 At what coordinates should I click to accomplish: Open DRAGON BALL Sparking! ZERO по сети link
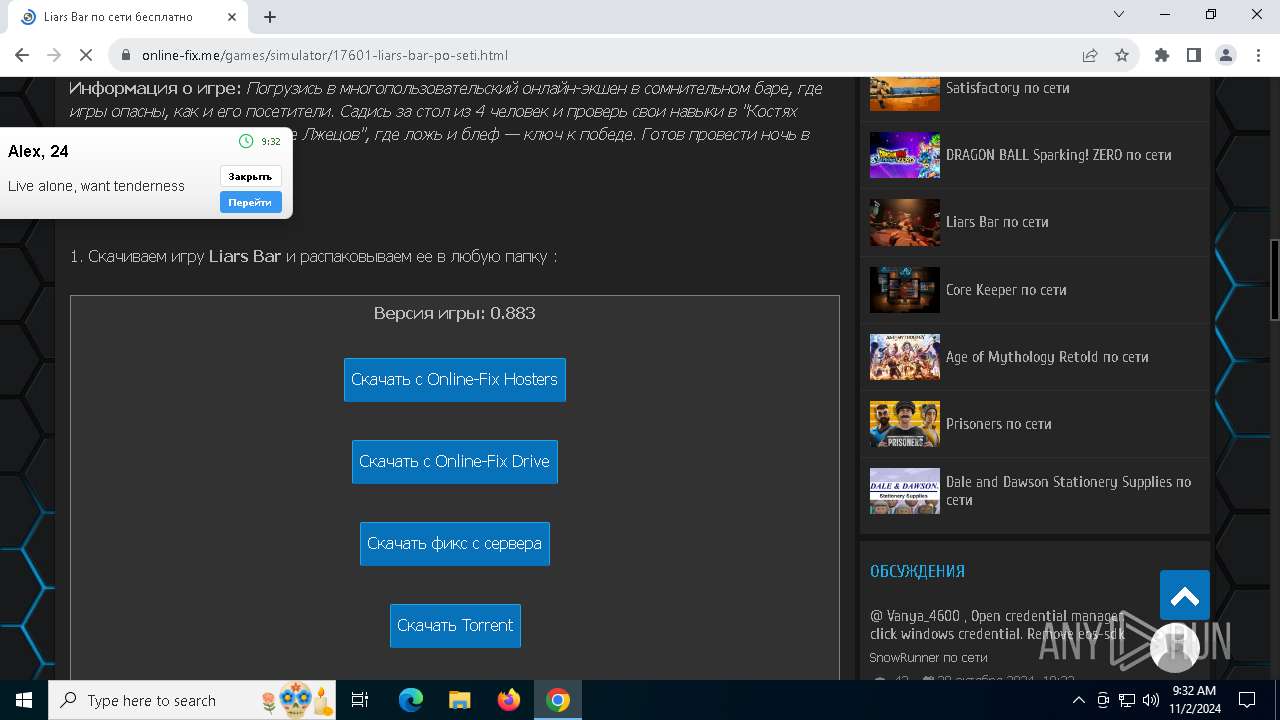pyautogui.click(x=1059, y=155)
